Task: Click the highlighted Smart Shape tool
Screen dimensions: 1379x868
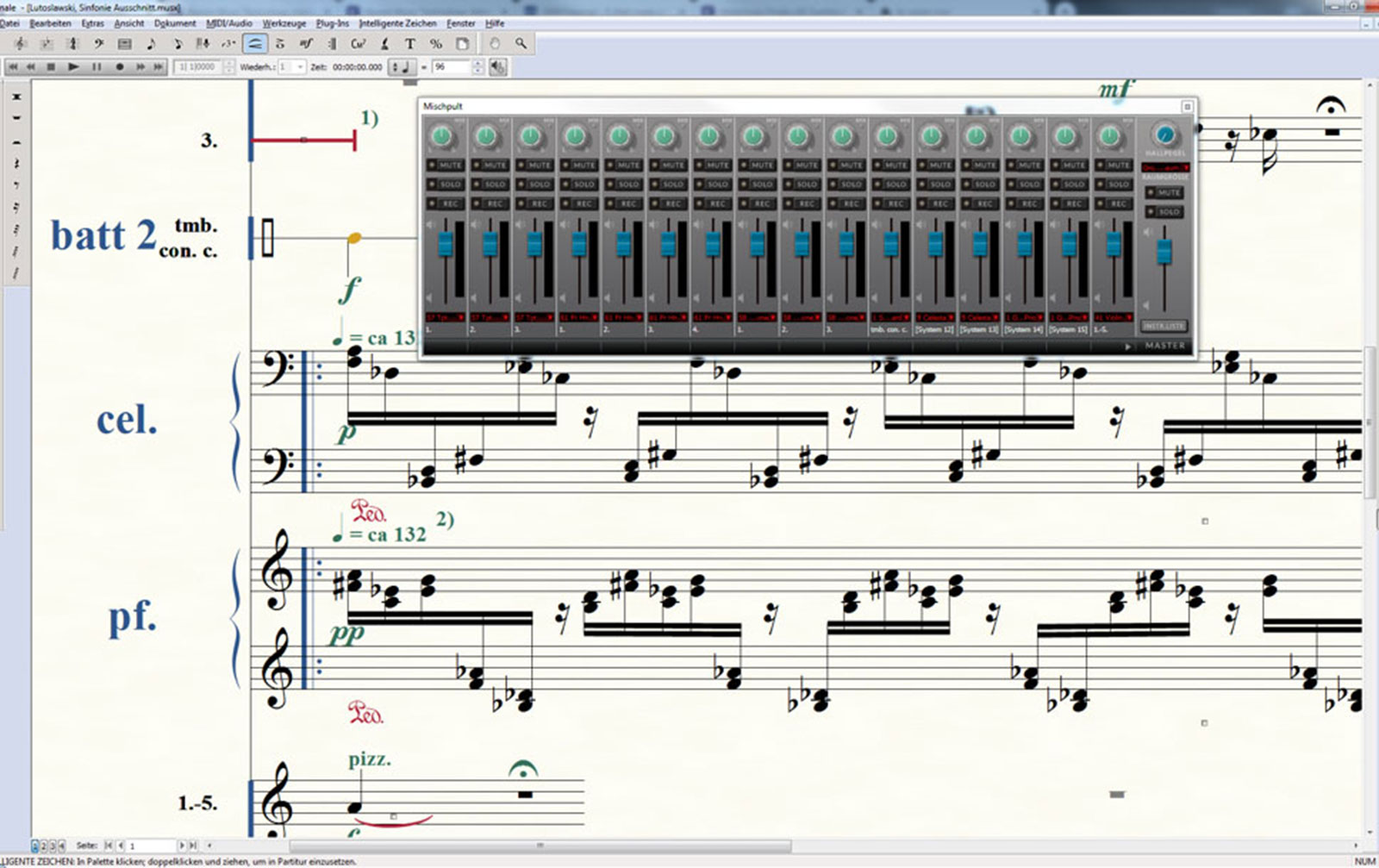Action: pyautogui.click(x=255, y=43)
